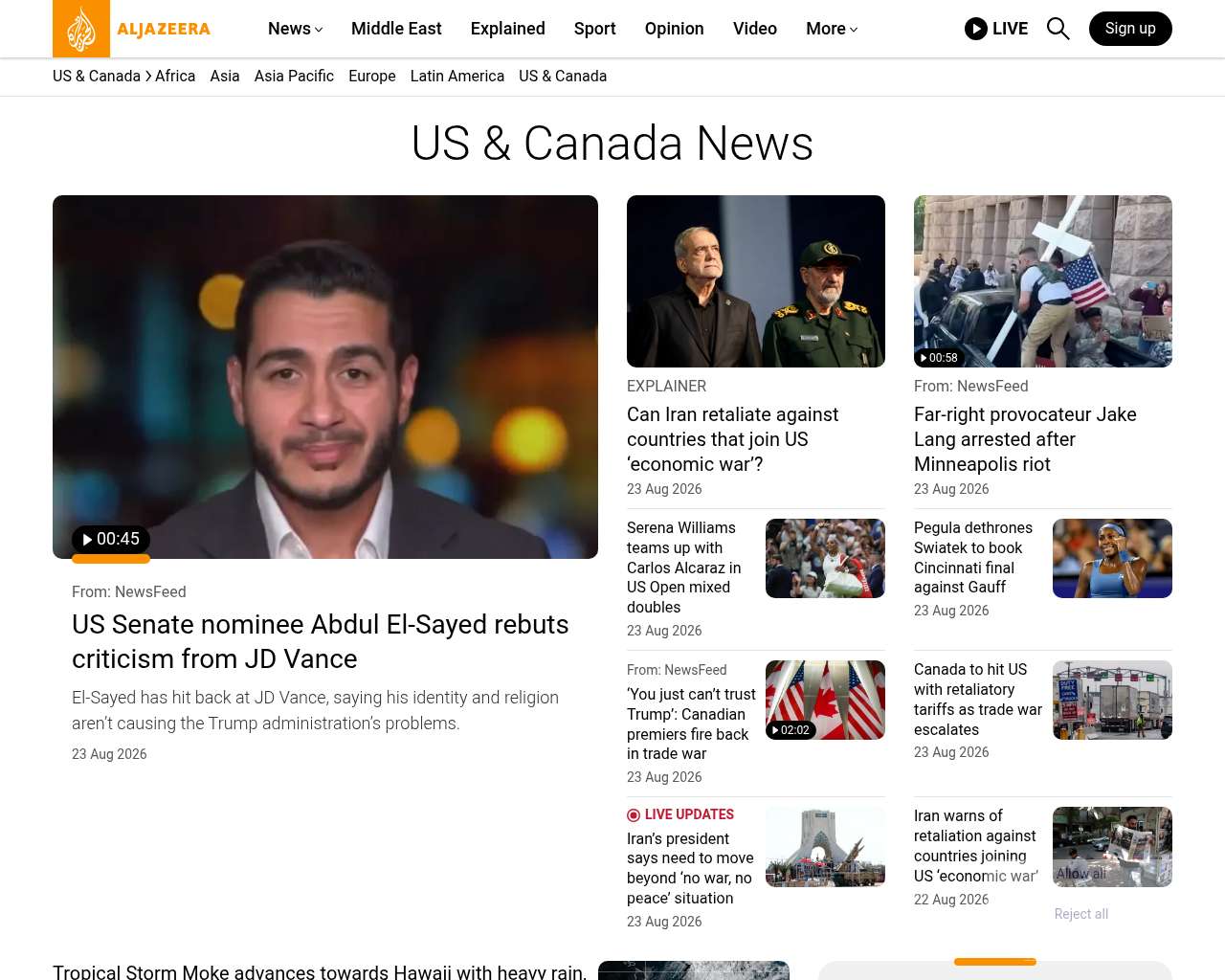Click the Al Jazeera logo

[132, 29]
